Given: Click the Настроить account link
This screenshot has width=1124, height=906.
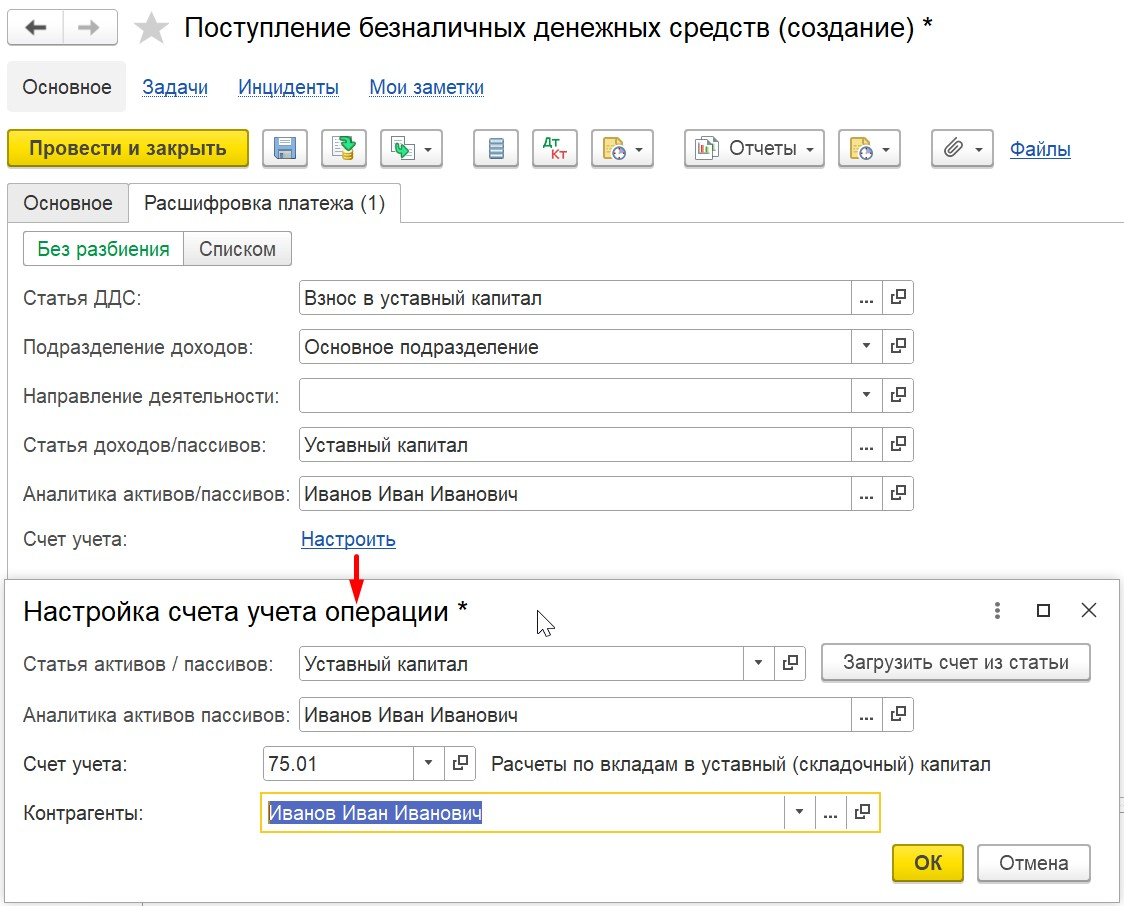Looking at the screenshot, I should (x=348, y=539).
